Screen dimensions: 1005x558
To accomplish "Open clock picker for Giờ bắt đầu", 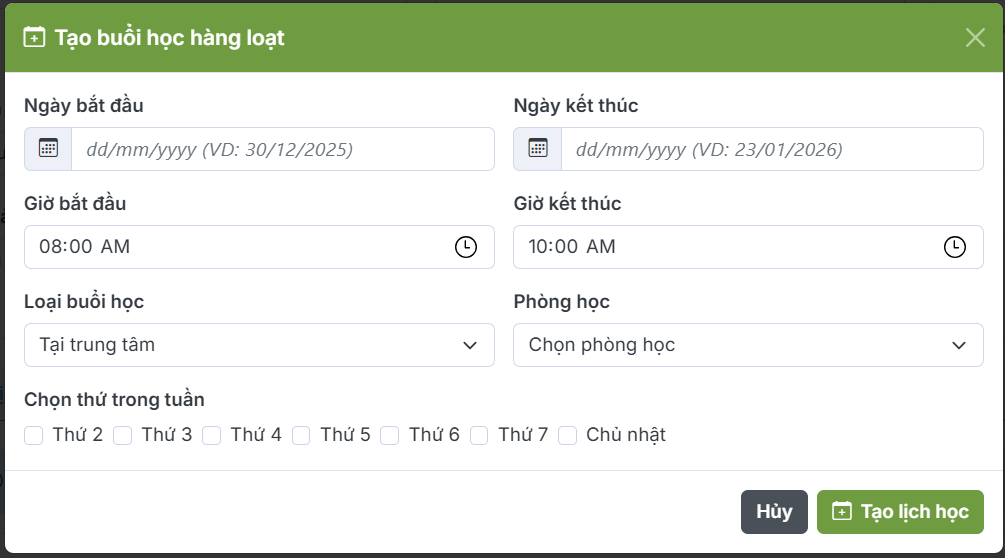I will (466, 247).
